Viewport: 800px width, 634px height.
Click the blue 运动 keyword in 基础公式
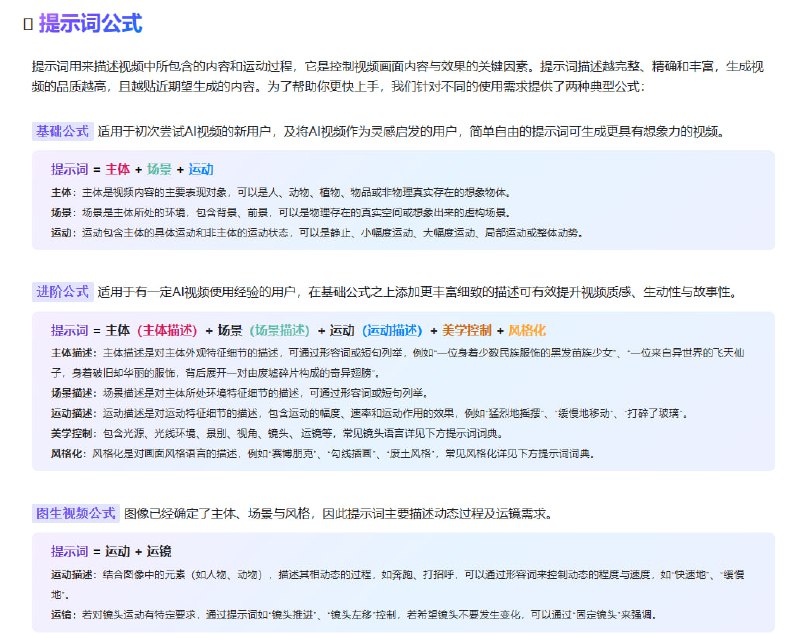click(199, 171)
